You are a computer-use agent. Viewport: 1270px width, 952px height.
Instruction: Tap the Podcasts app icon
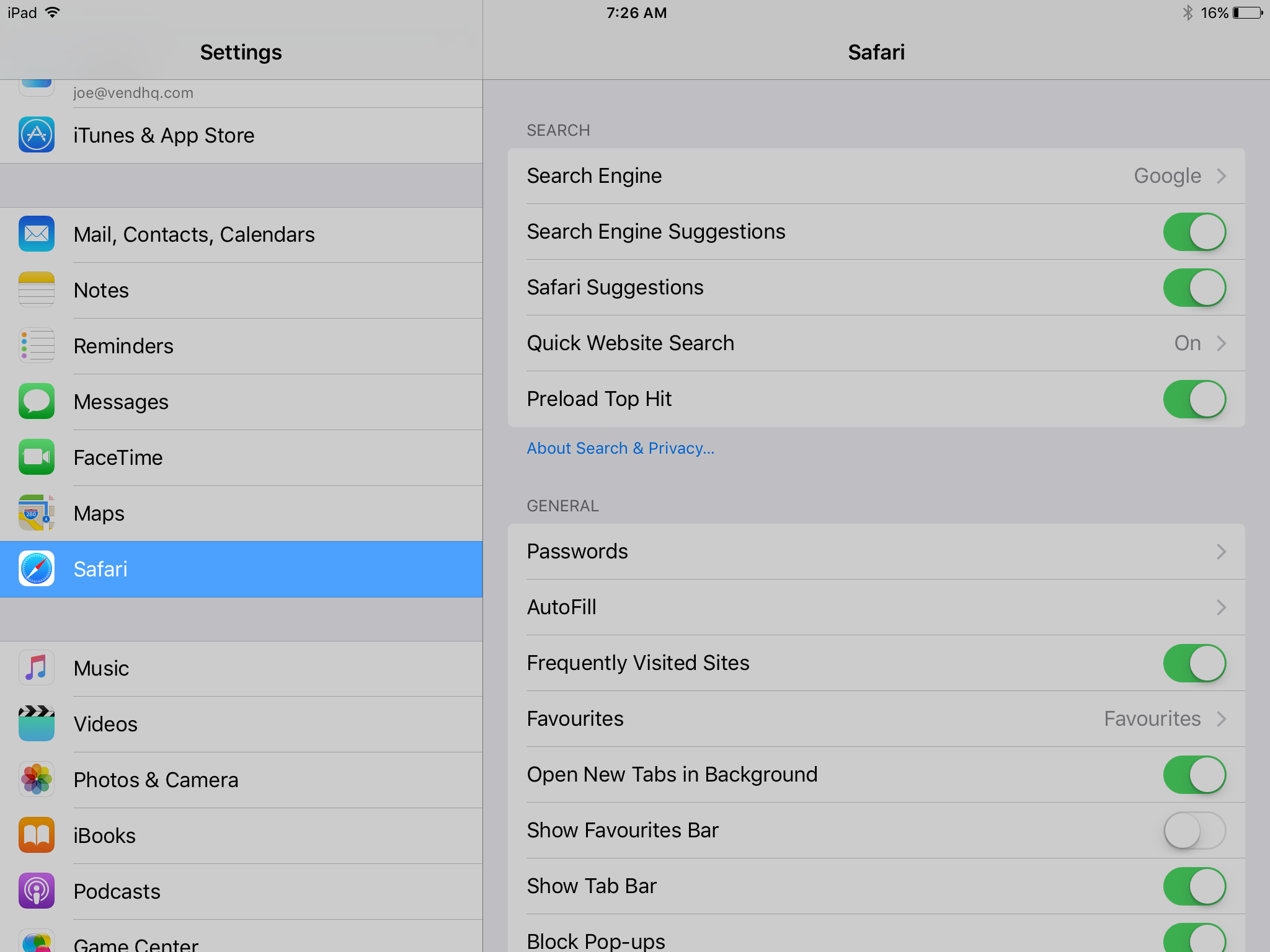(x=37, y=891)
